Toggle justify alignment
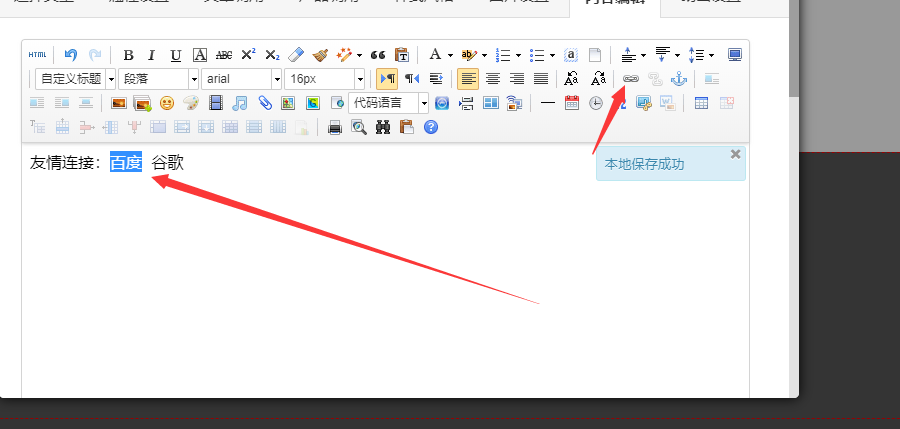The width and height of the screenshot is (900, 429). pos(541,79)
